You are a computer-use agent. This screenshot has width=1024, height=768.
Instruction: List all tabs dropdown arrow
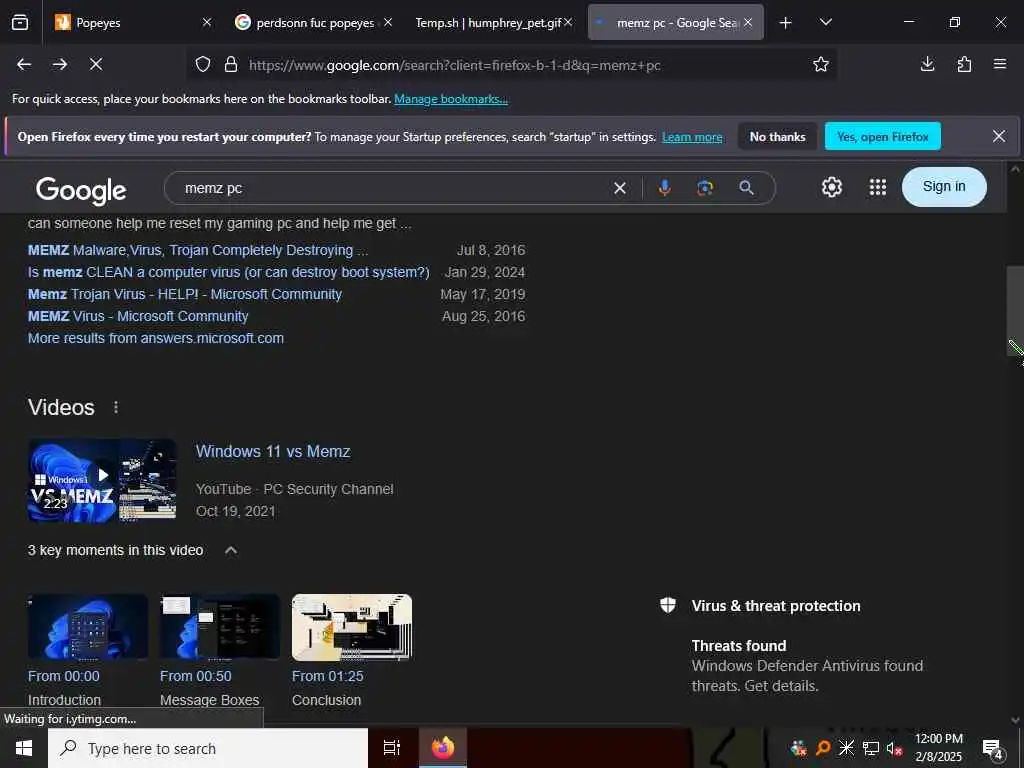click(825, 23)
